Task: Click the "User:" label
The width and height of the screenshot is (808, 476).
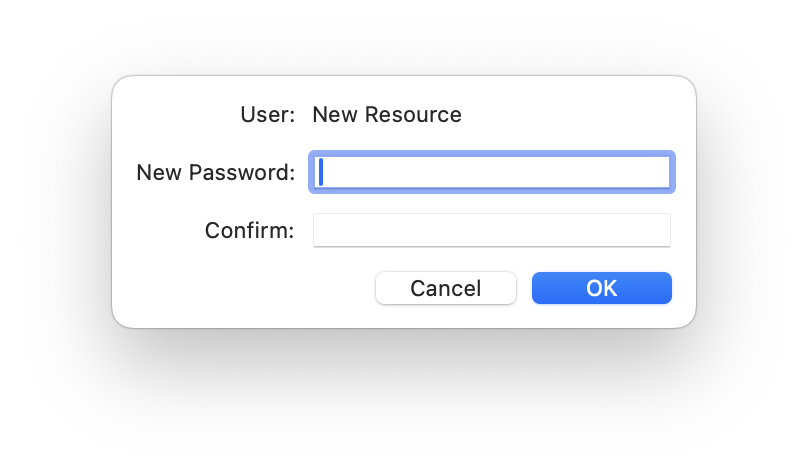Action: (268, 115)
